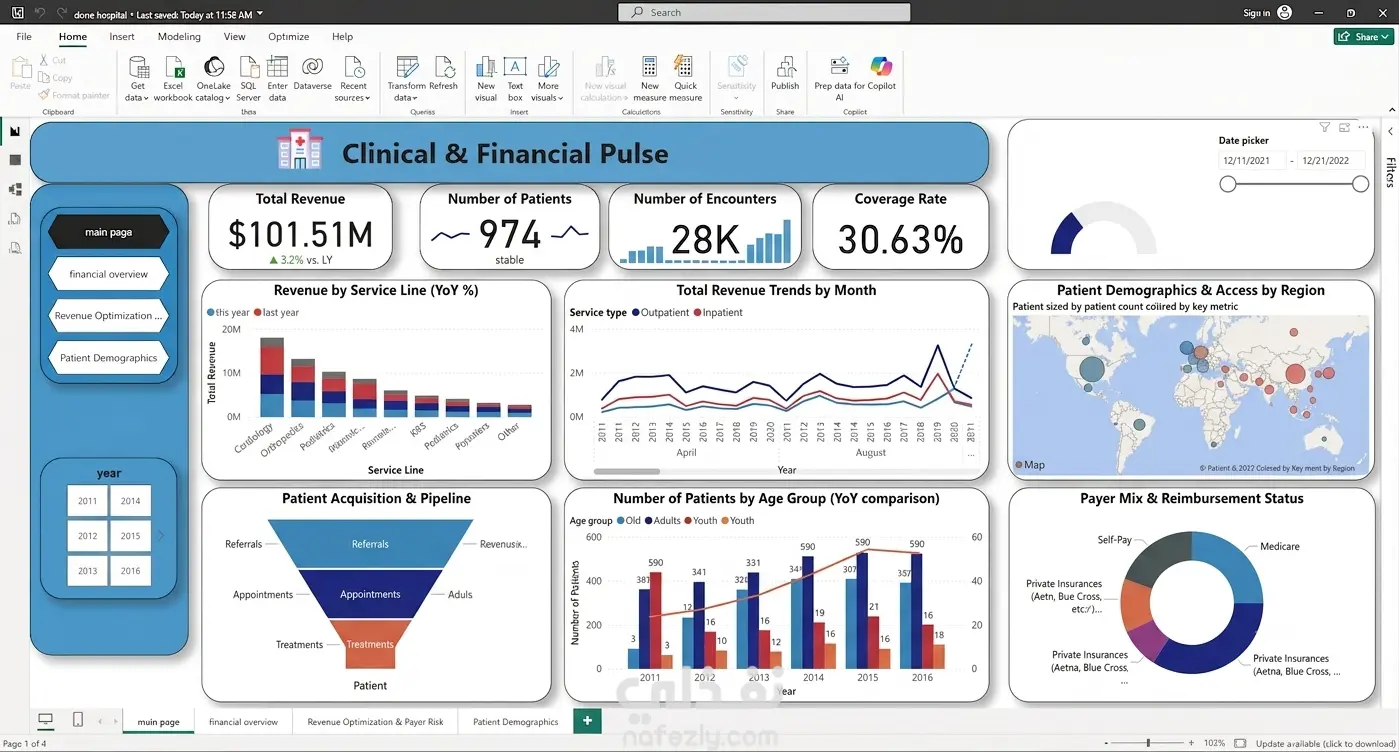The image size is (1399, 752).
Task: Open the Modeling ribbon tab
Action: (179, 37)
